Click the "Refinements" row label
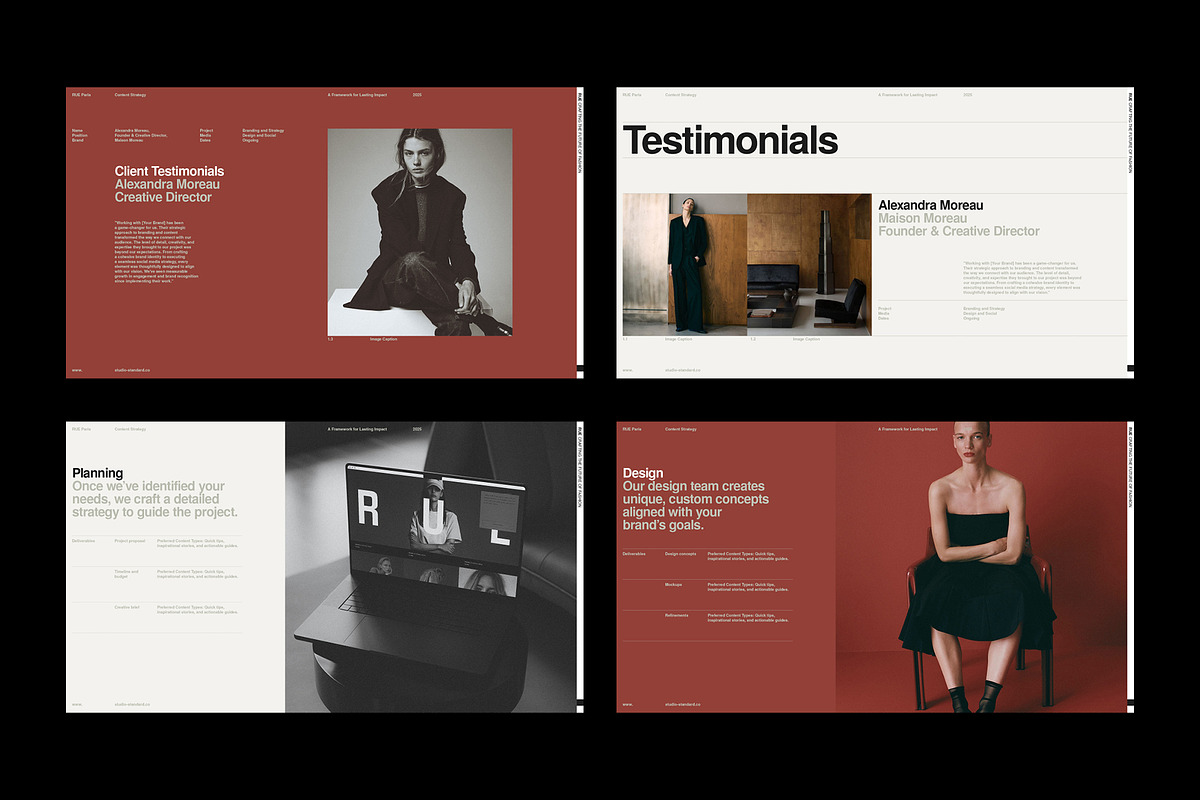This screenshot has height=800, width=1200. pyautogui.click(x=677, y=615)
